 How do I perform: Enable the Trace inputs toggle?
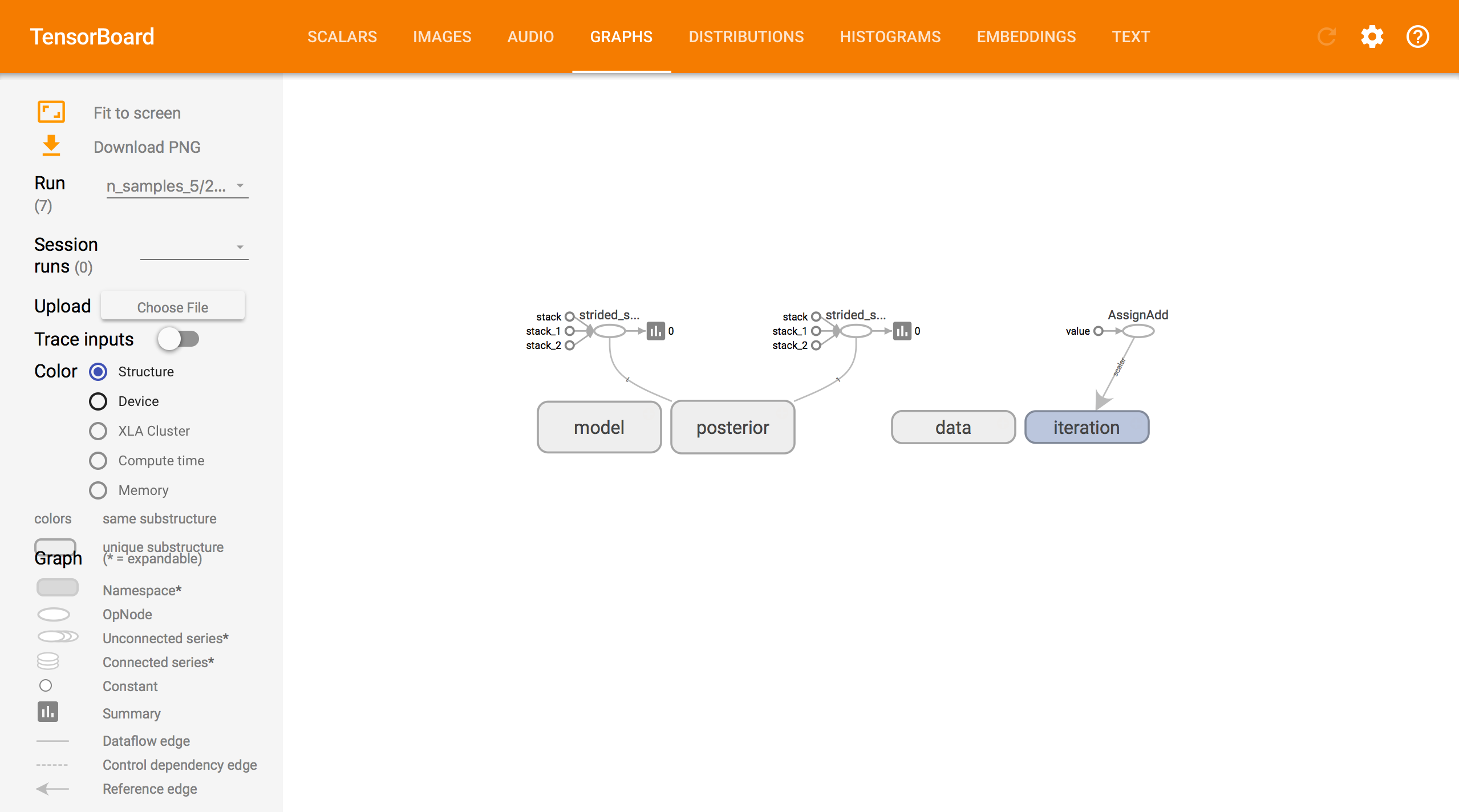(179, 339)
